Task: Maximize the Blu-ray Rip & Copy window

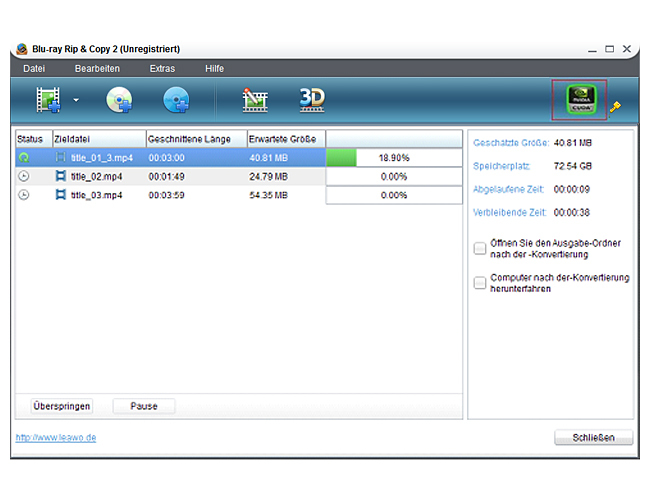Action: [x=609, y=49]
